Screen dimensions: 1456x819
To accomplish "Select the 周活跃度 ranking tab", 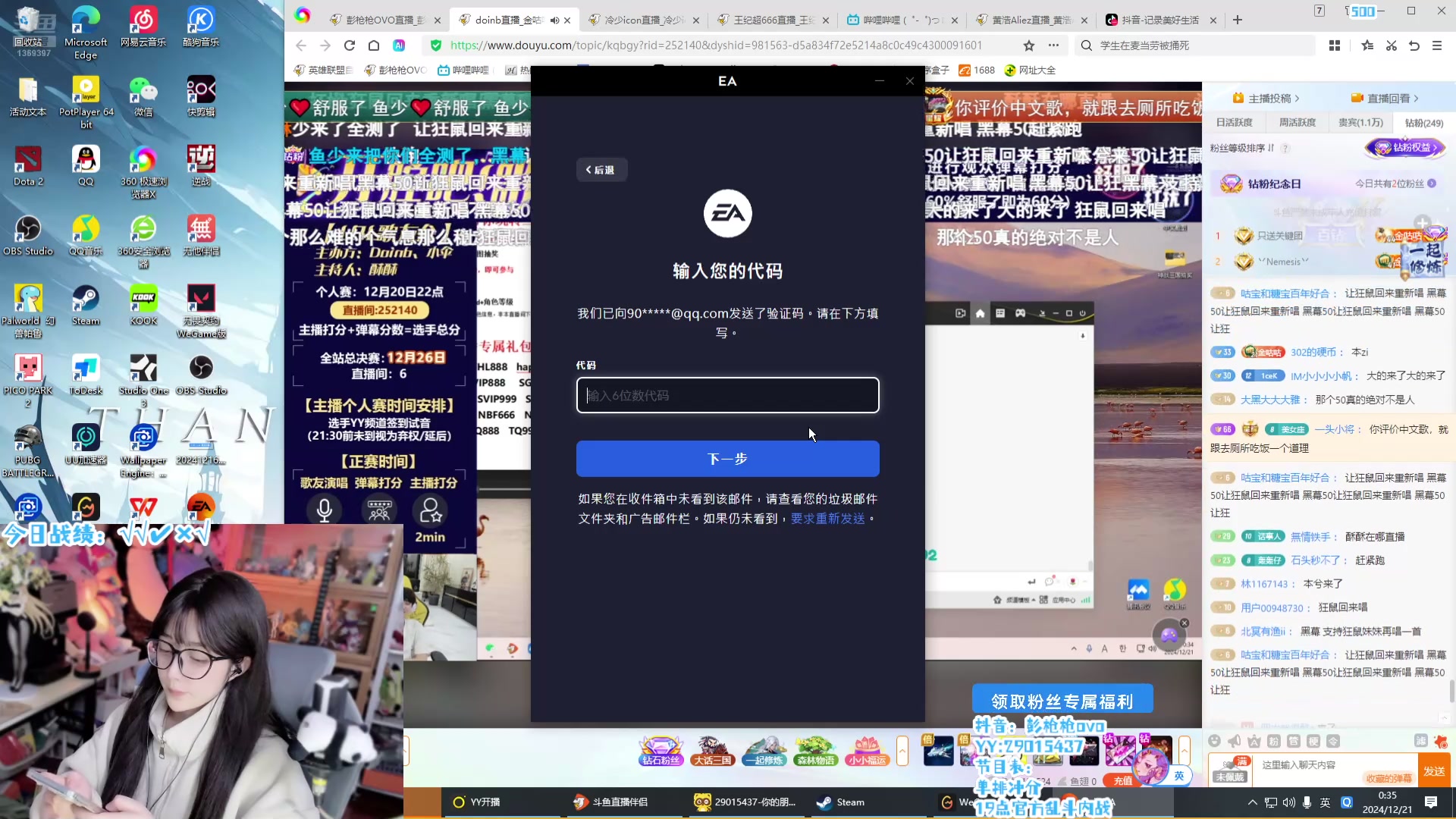I will [x=1298, y=123].
